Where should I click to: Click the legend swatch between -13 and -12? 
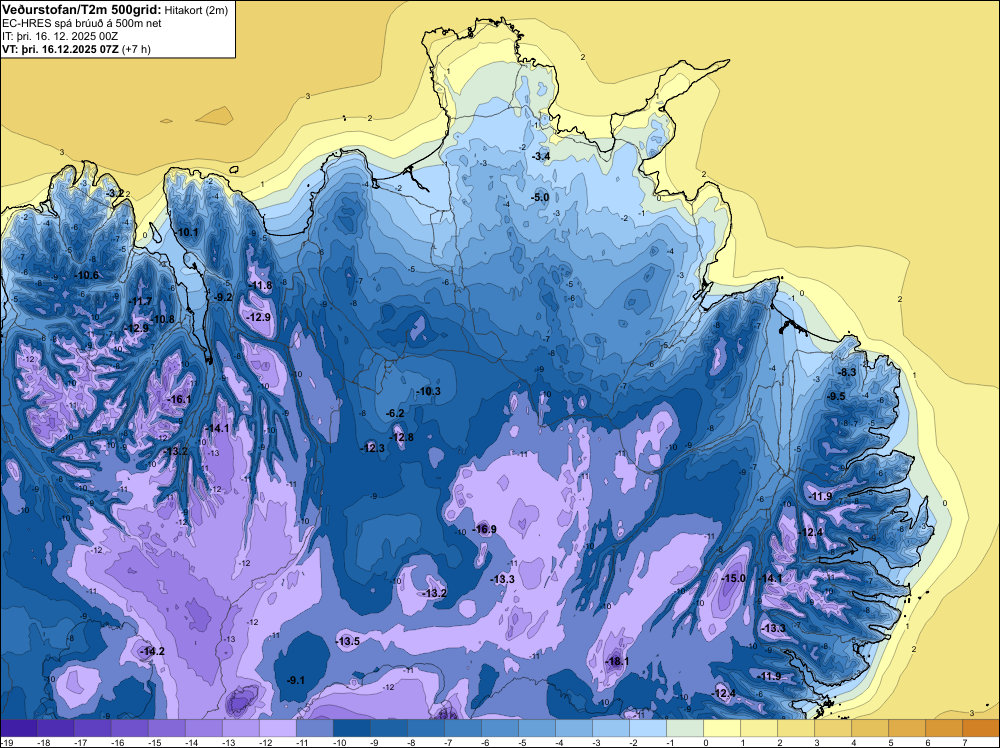[240, 728]
